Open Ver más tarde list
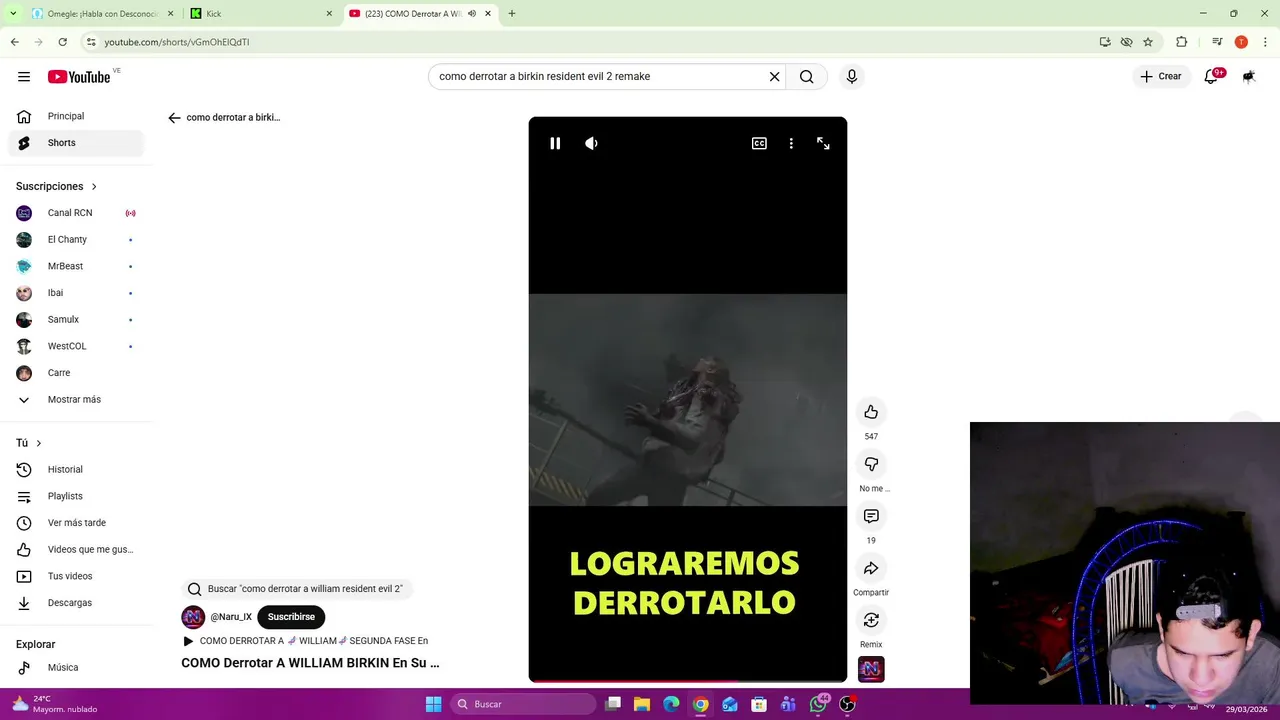The image size is (1280, 720). pyautogui.click(x=76, y=523)
